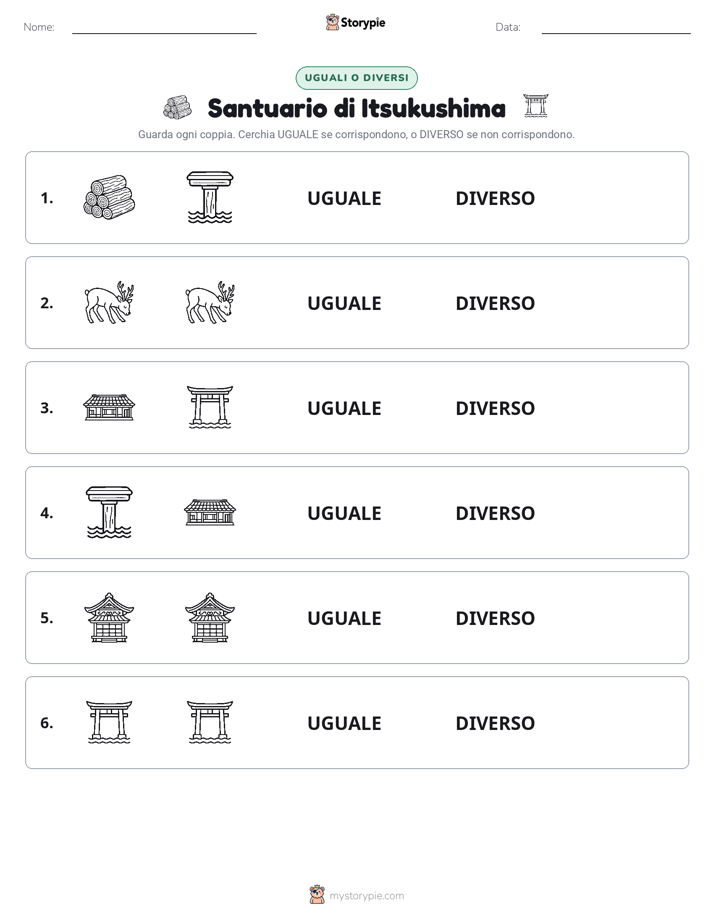Screen dimensions: 714x924
Task: Select DIVERSO for question 1
Action: 495,198
